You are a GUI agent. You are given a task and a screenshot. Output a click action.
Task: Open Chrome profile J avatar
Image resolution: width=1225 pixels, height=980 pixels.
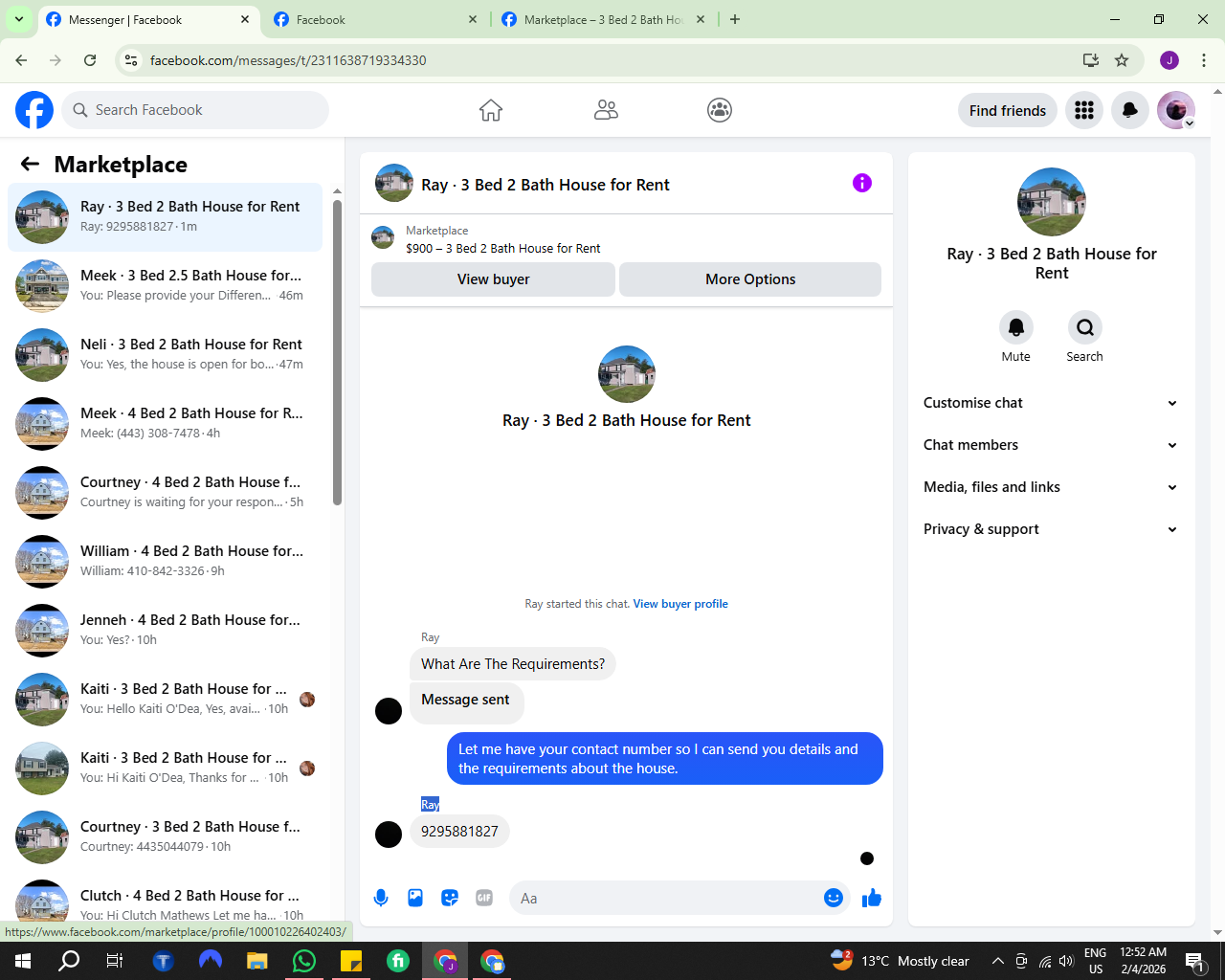pos(1169,60)
